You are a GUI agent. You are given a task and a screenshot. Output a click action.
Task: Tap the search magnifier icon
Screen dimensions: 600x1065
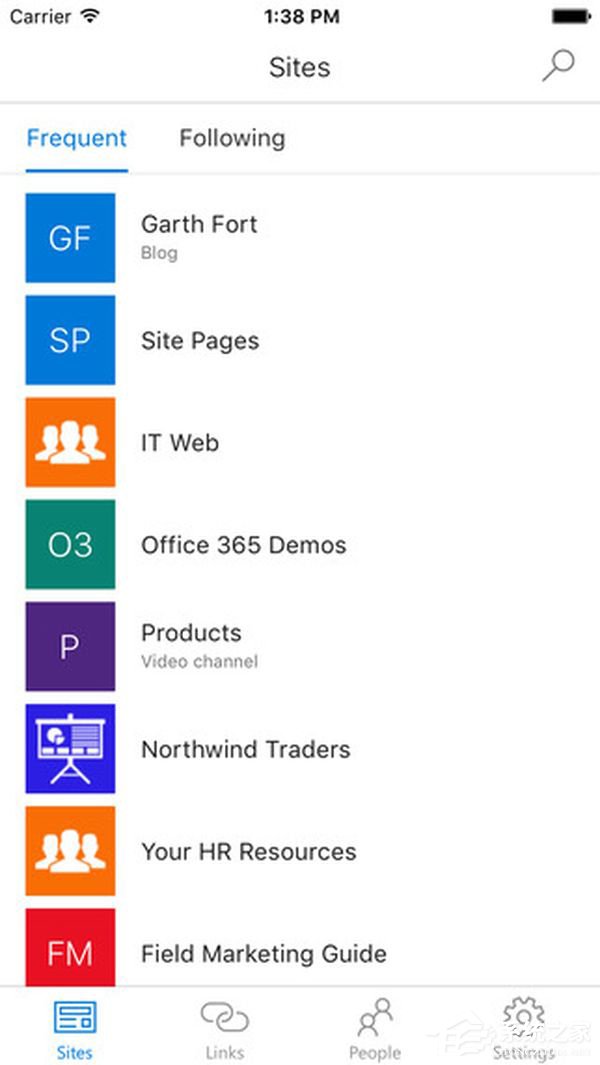pos(559,67)
